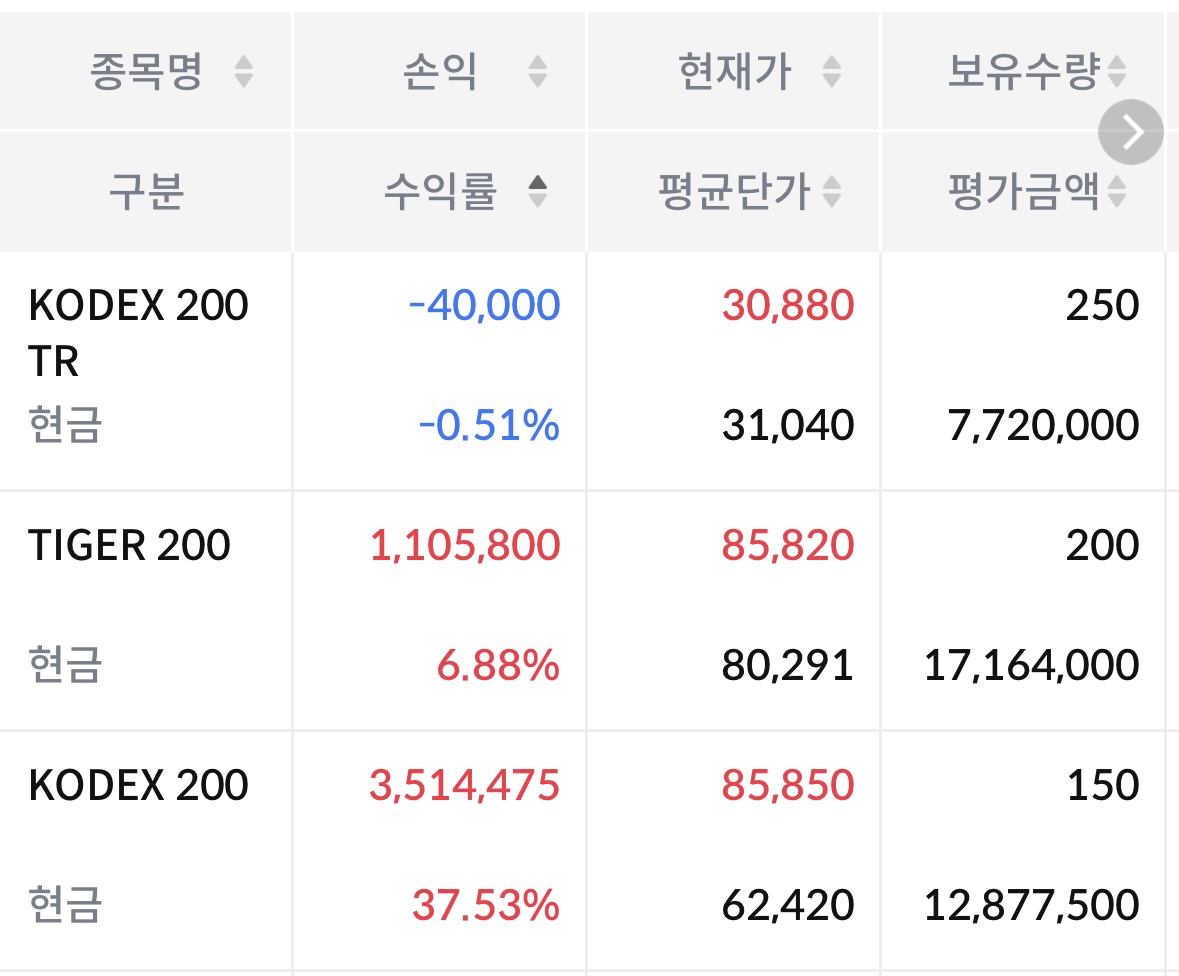Screen dimensions: 1179x976
Task: Click the 수익률 header label
Action: pos(441,191)
